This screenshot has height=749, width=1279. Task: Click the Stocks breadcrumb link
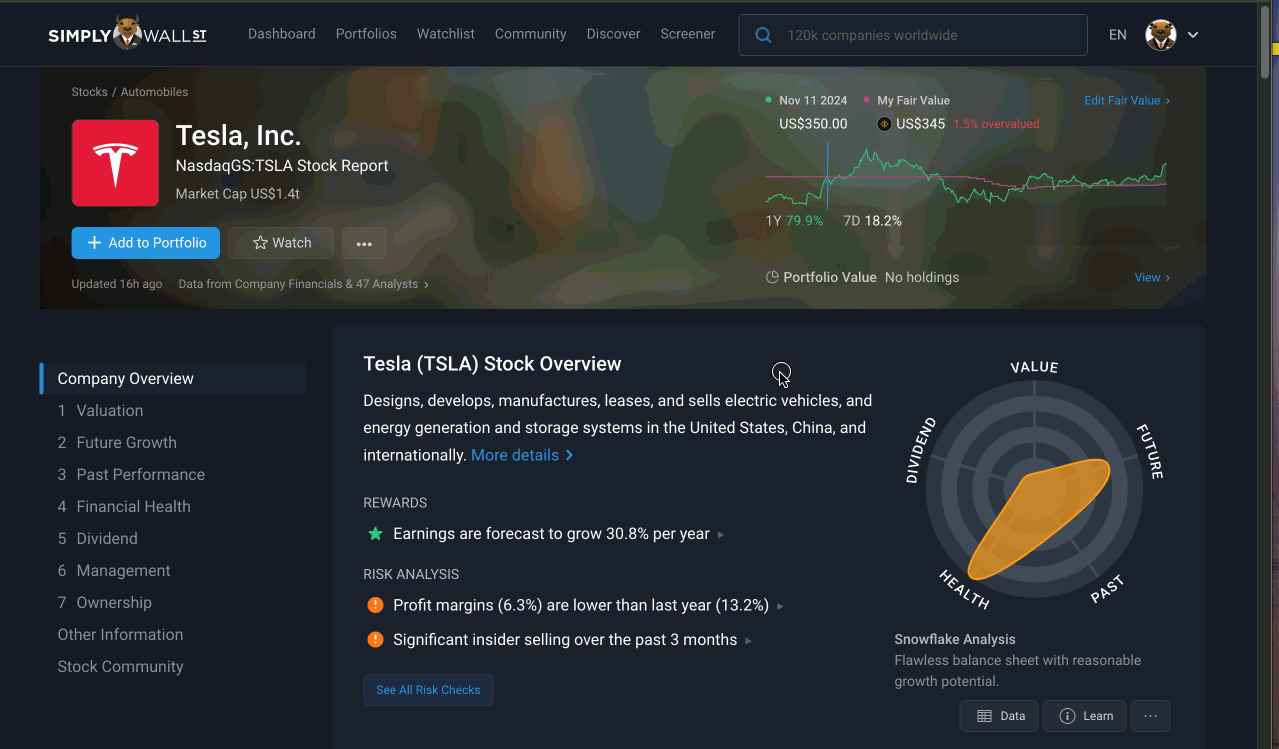click(x=89, y=92)
